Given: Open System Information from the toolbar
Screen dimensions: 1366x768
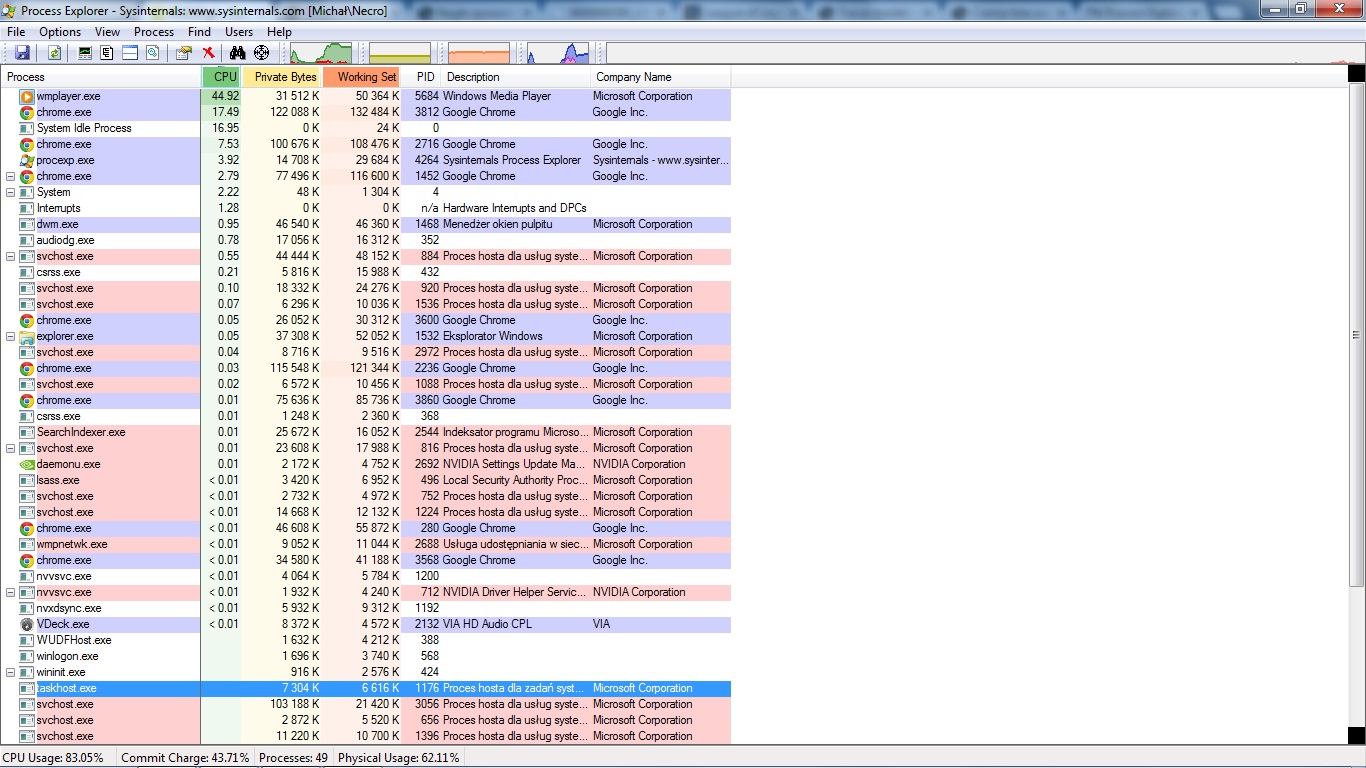Looking at the screenshot, I should click(x=85, y=53).
